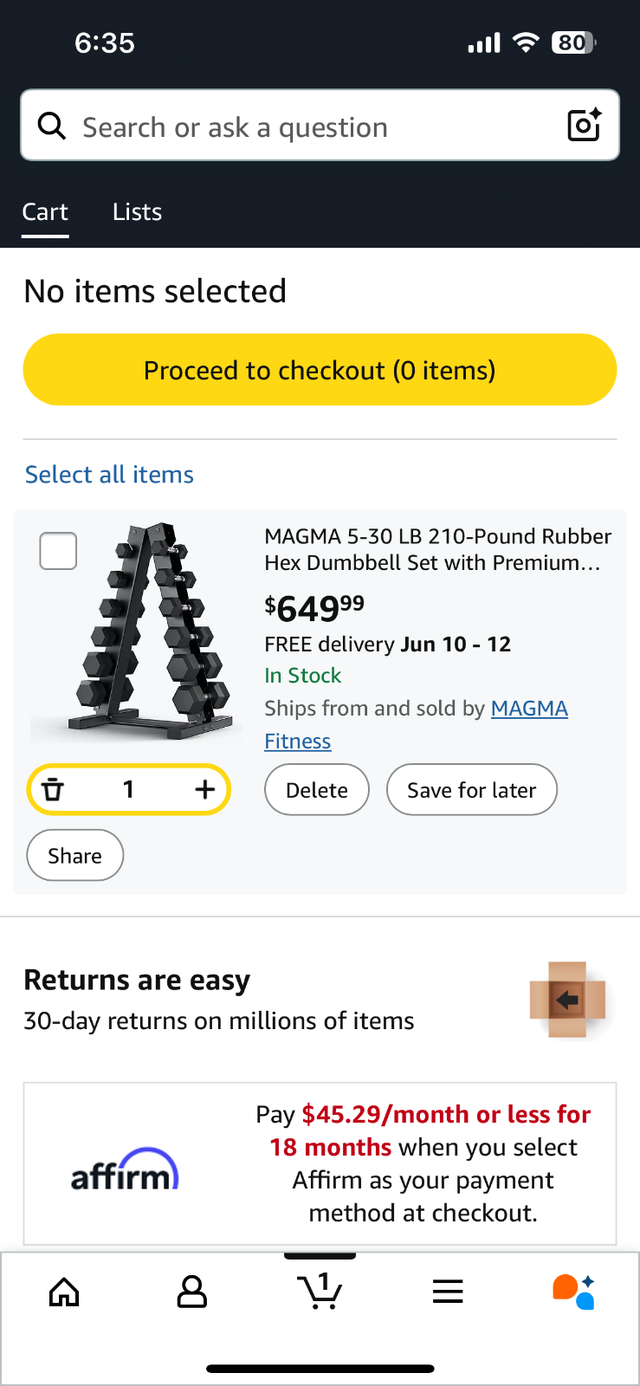Open the hamburger menu icon
This screenshot has height=1386, width=640.
tap(448, 1292)
